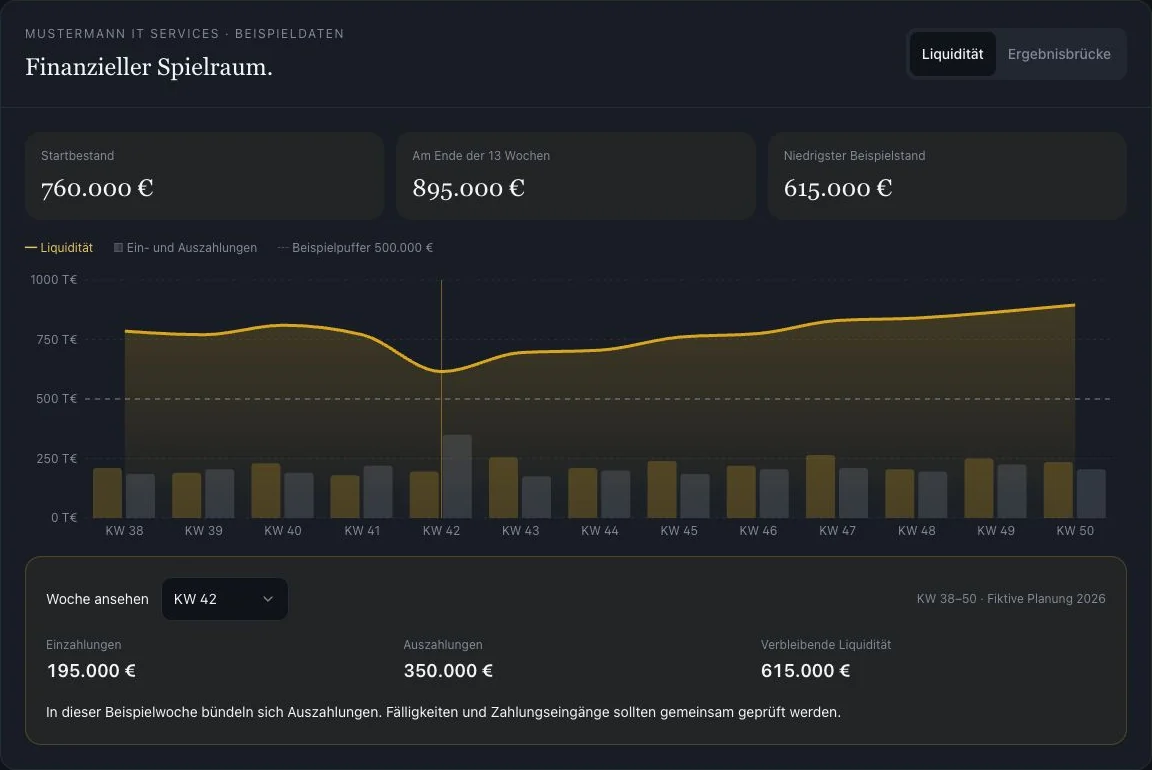The image size is (1152, 770).
Task: Click the yellow Einzahlungen bar for KW 43
Action: (x=503, y=488)
